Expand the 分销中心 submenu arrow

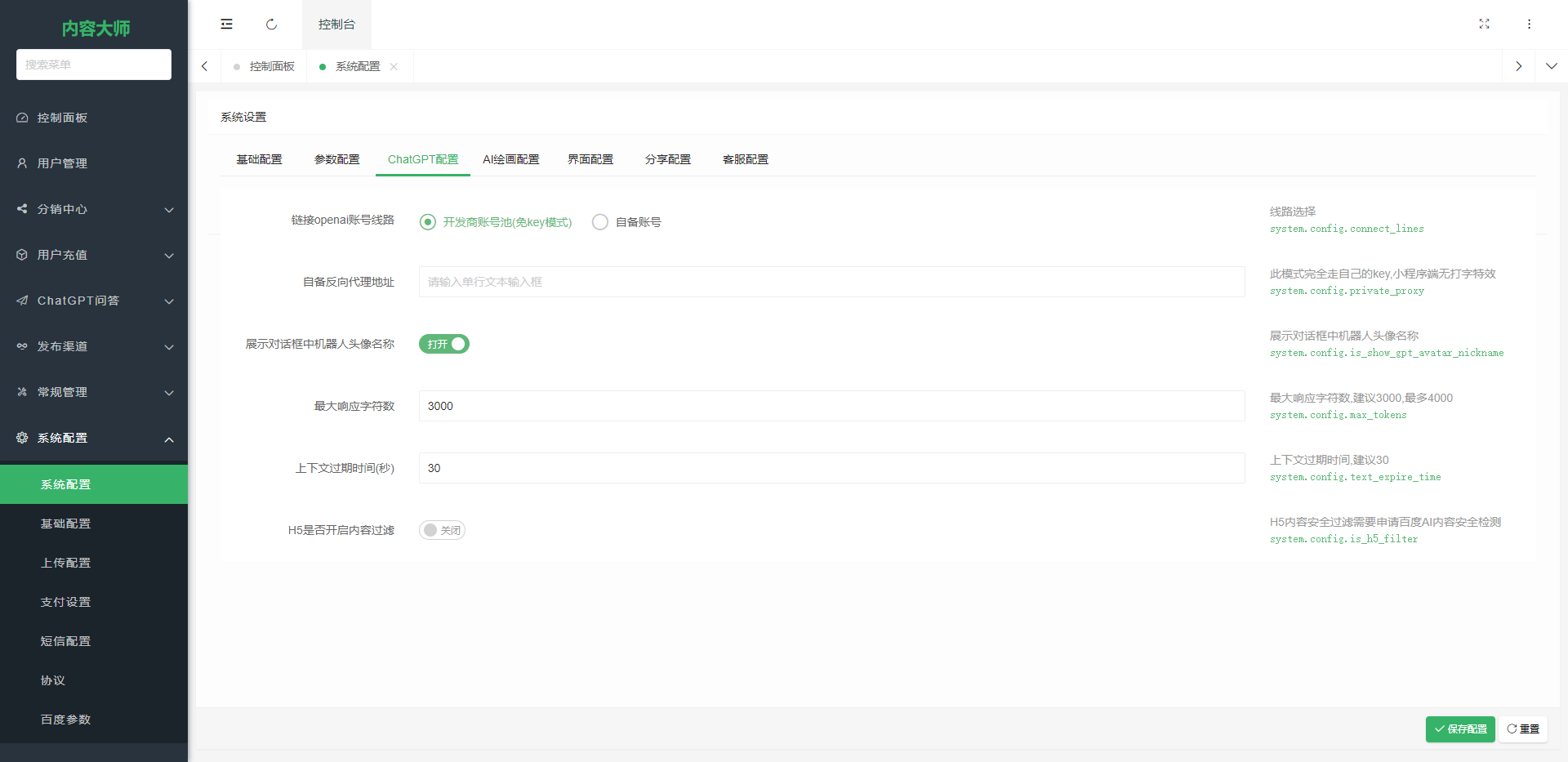pyautogui.click(x=169, y=210)
